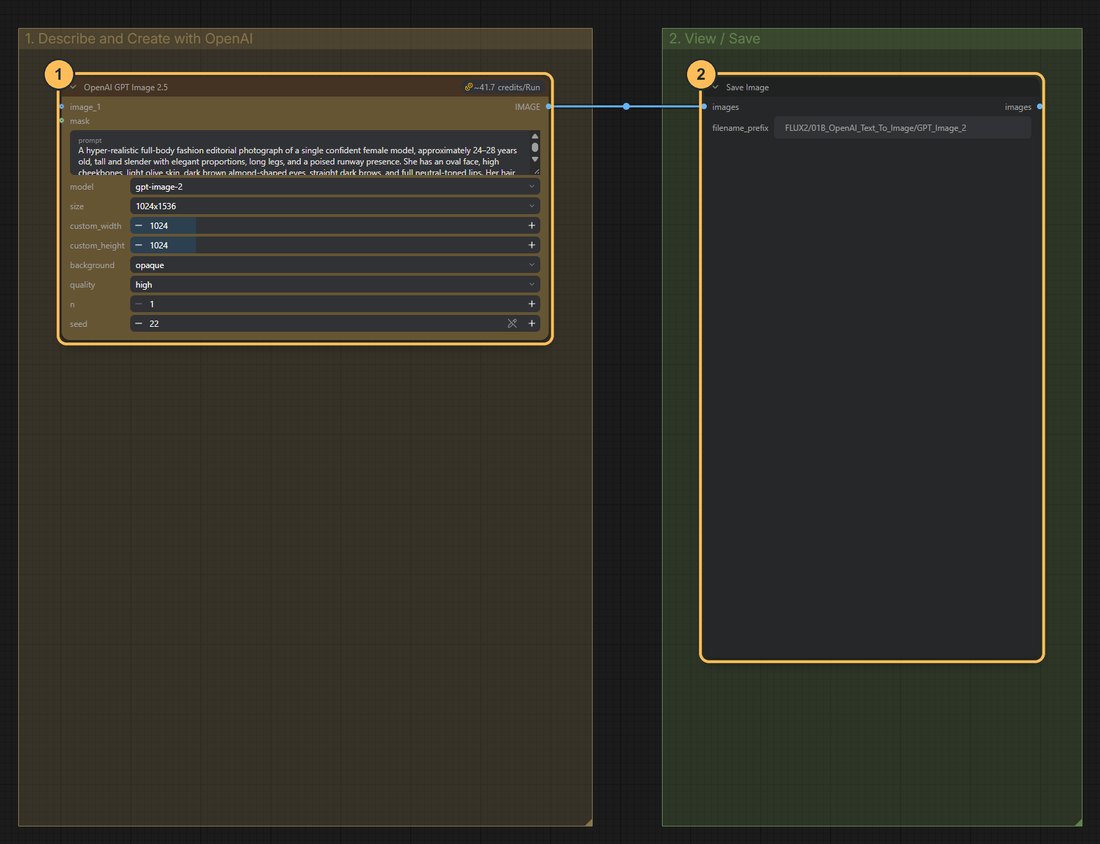
Task: Click the credits/Run coin badge icon
Action: pyautogui.click(x=469, y=87)
